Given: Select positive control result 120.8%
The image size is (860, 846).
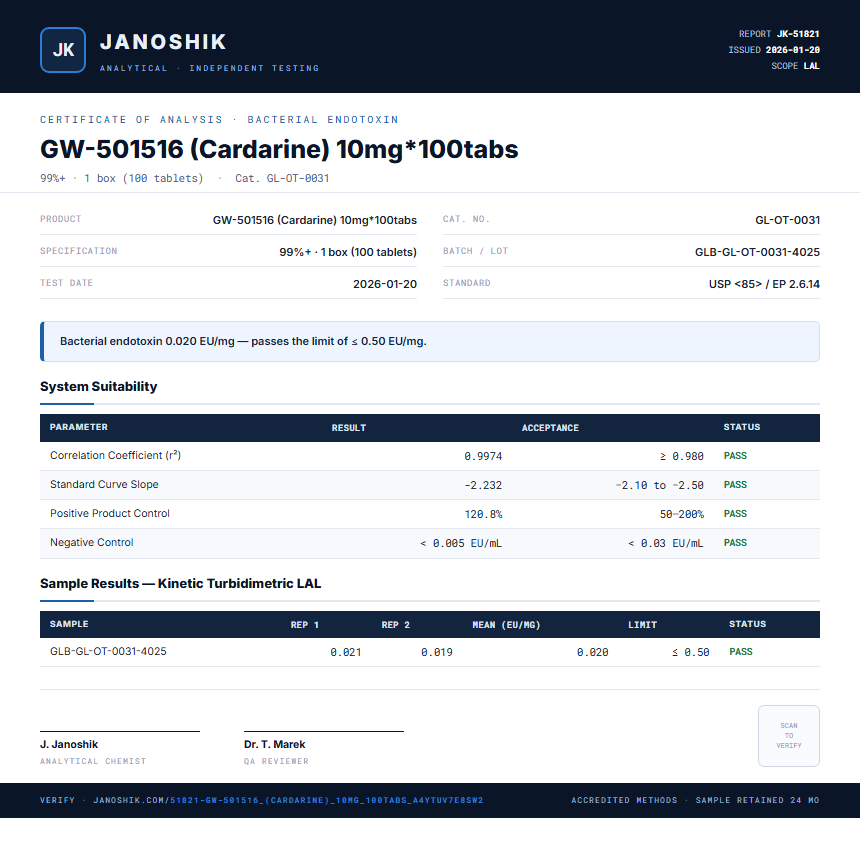Looking at the screenshot, I should click(x=483, y=514).
